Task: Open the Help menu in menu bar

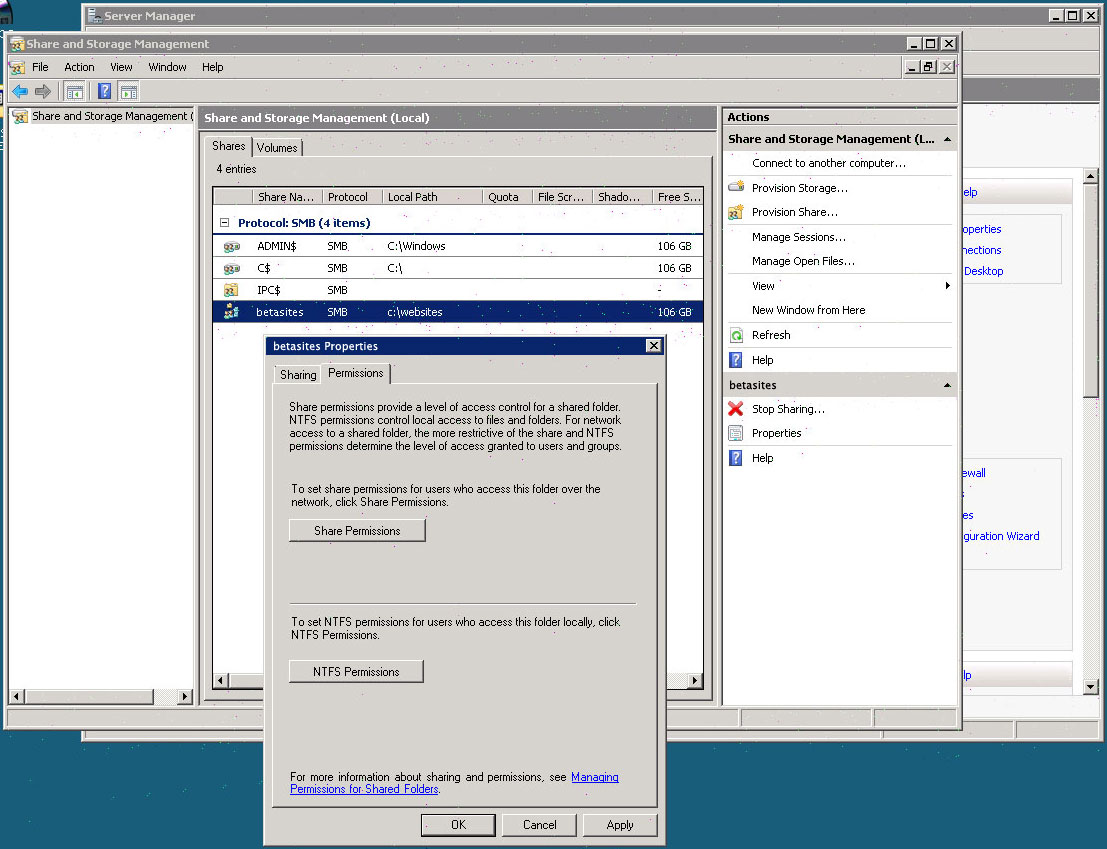Action: pyautogui.click(x=213, y=67)
